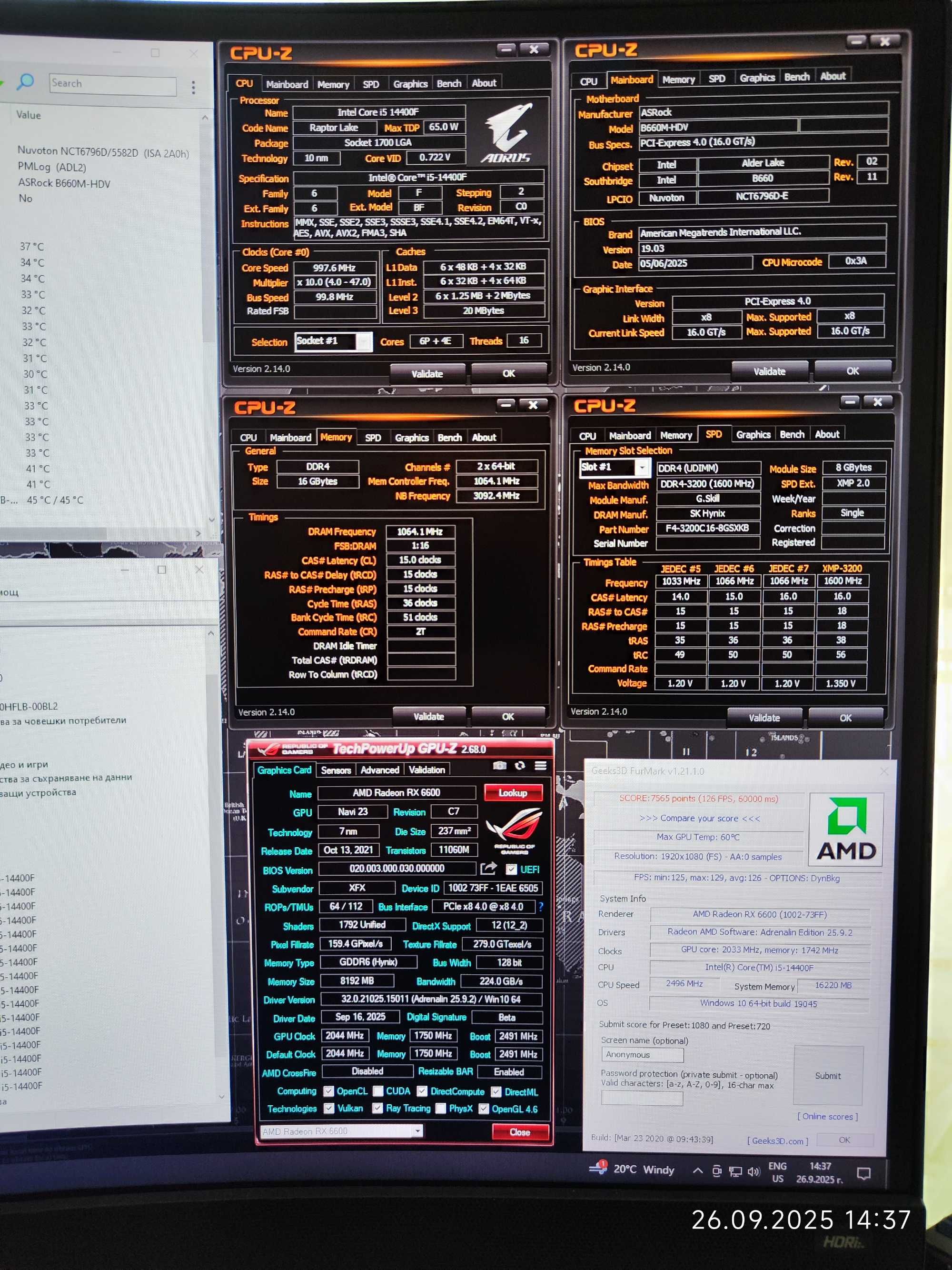The width and height of the screenshot is (952, 1270).
Task: Toggle the PhysX checkbox
Action: pyautogui.click(x=441, y=1108)
